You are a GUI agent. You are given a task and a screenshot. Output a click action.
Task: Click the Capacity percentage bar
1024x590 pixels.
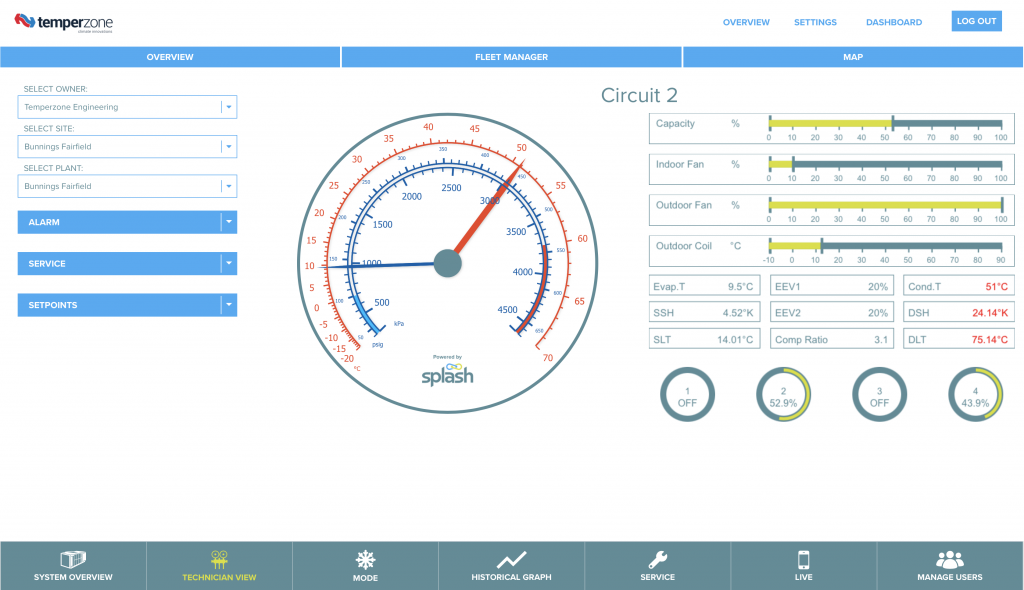coord(884,124)
